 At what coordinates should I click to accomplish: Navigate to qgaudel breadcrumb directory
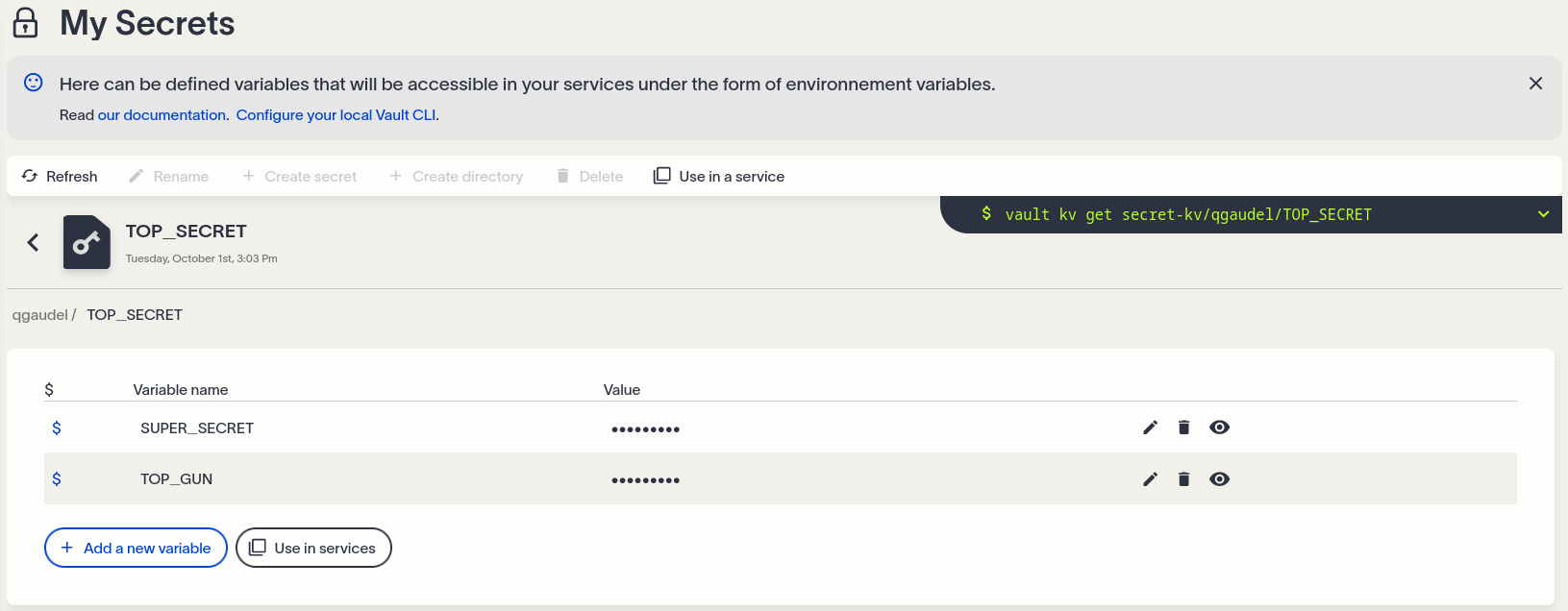(39, 315)
